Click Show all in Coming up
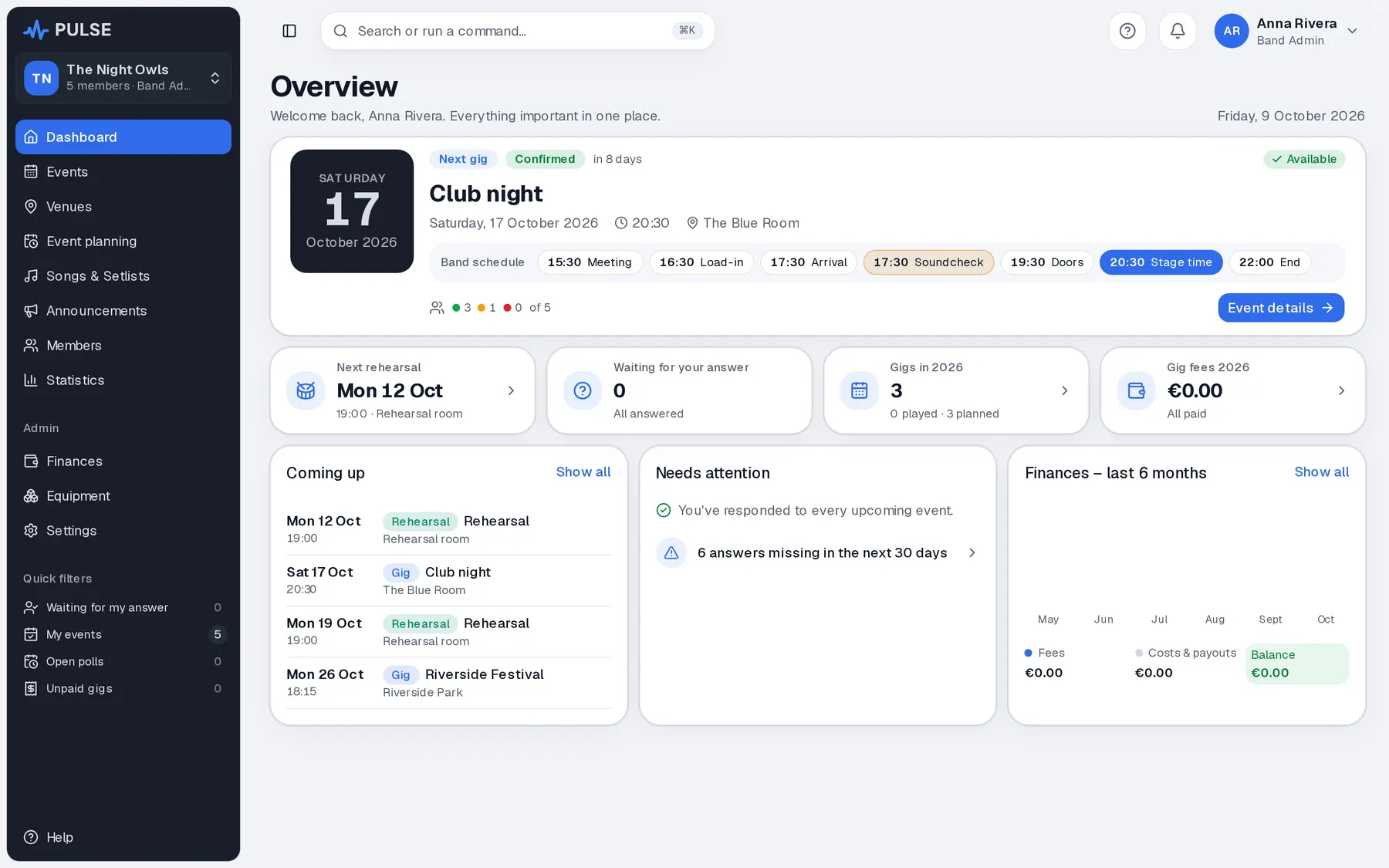Image resolution: width=1389 pixels, height=868 pixels. click(x=583, y=471)
